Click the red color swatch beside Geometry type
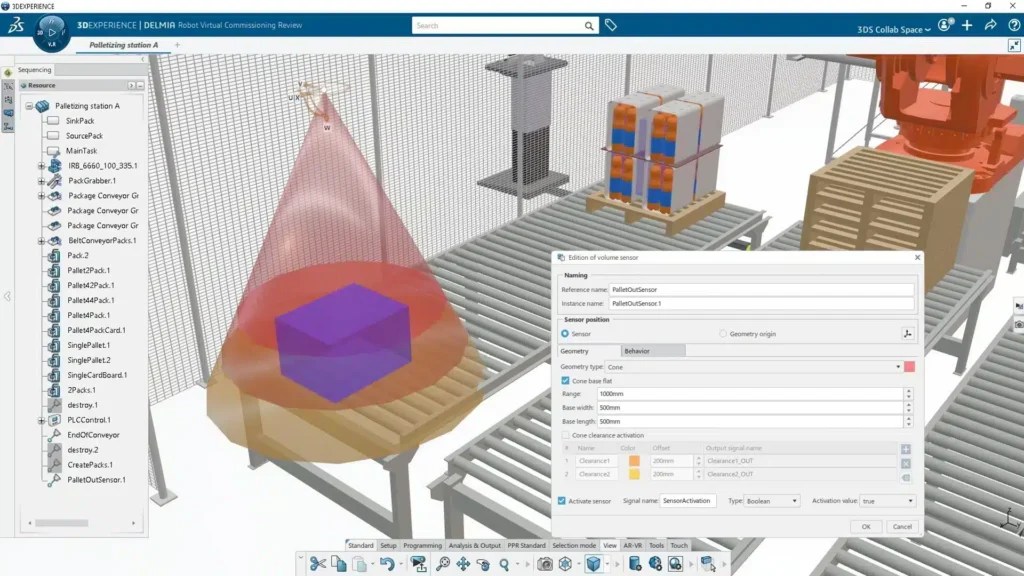1024x576 pixels. click(x=911, y=367)
